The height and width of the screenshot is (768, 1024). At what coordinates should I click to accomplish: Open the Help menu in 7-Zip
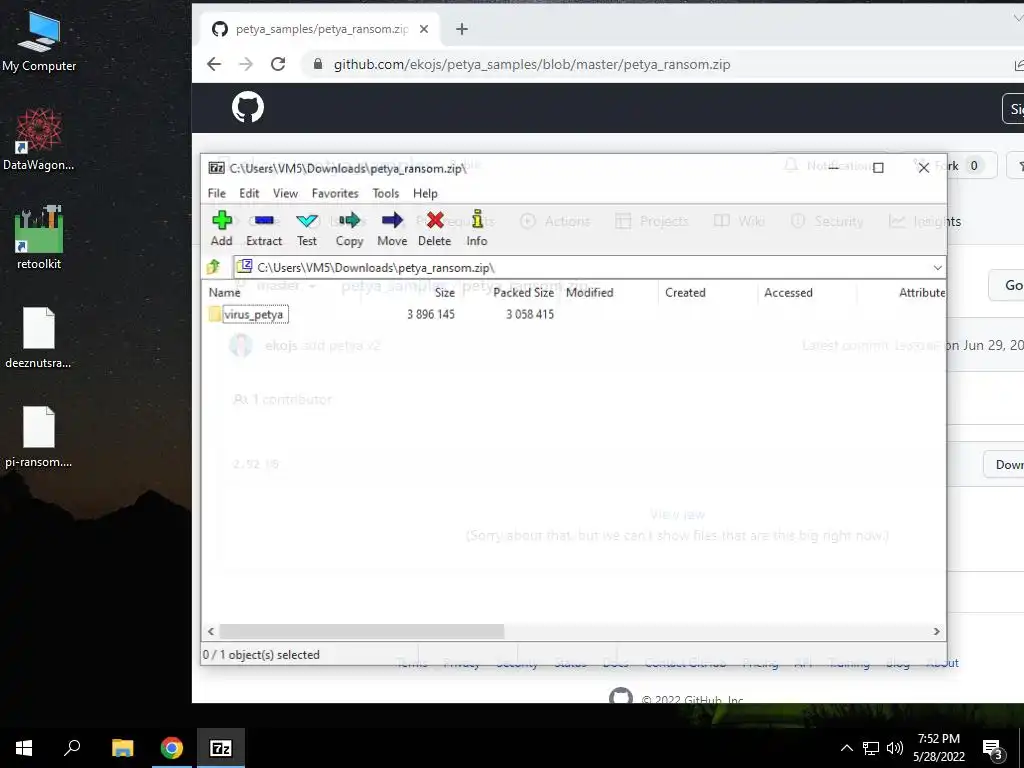(x=425, y=193)
